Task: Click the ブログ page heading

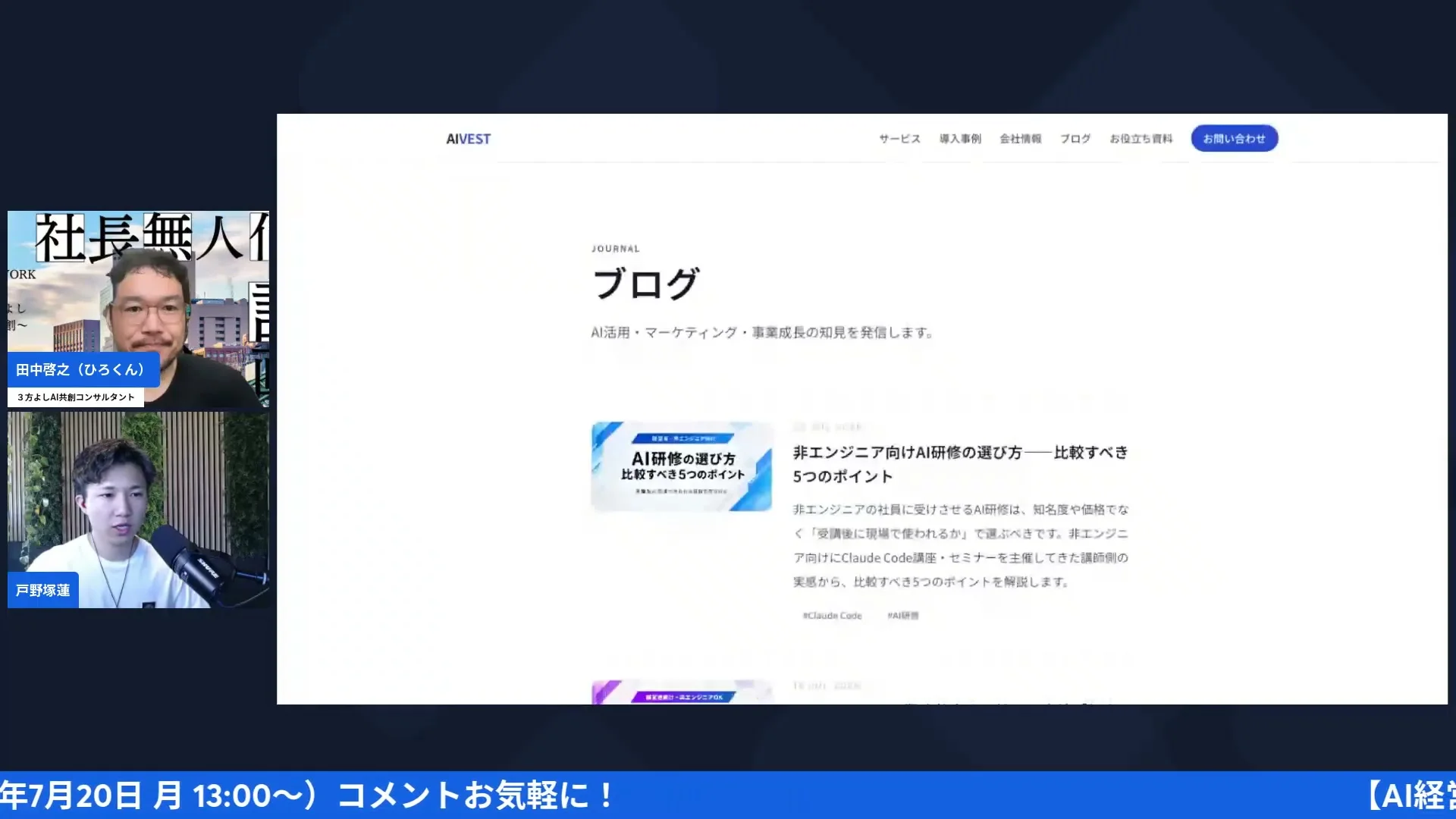Action: pyautogui.click(x=645, y=284)
